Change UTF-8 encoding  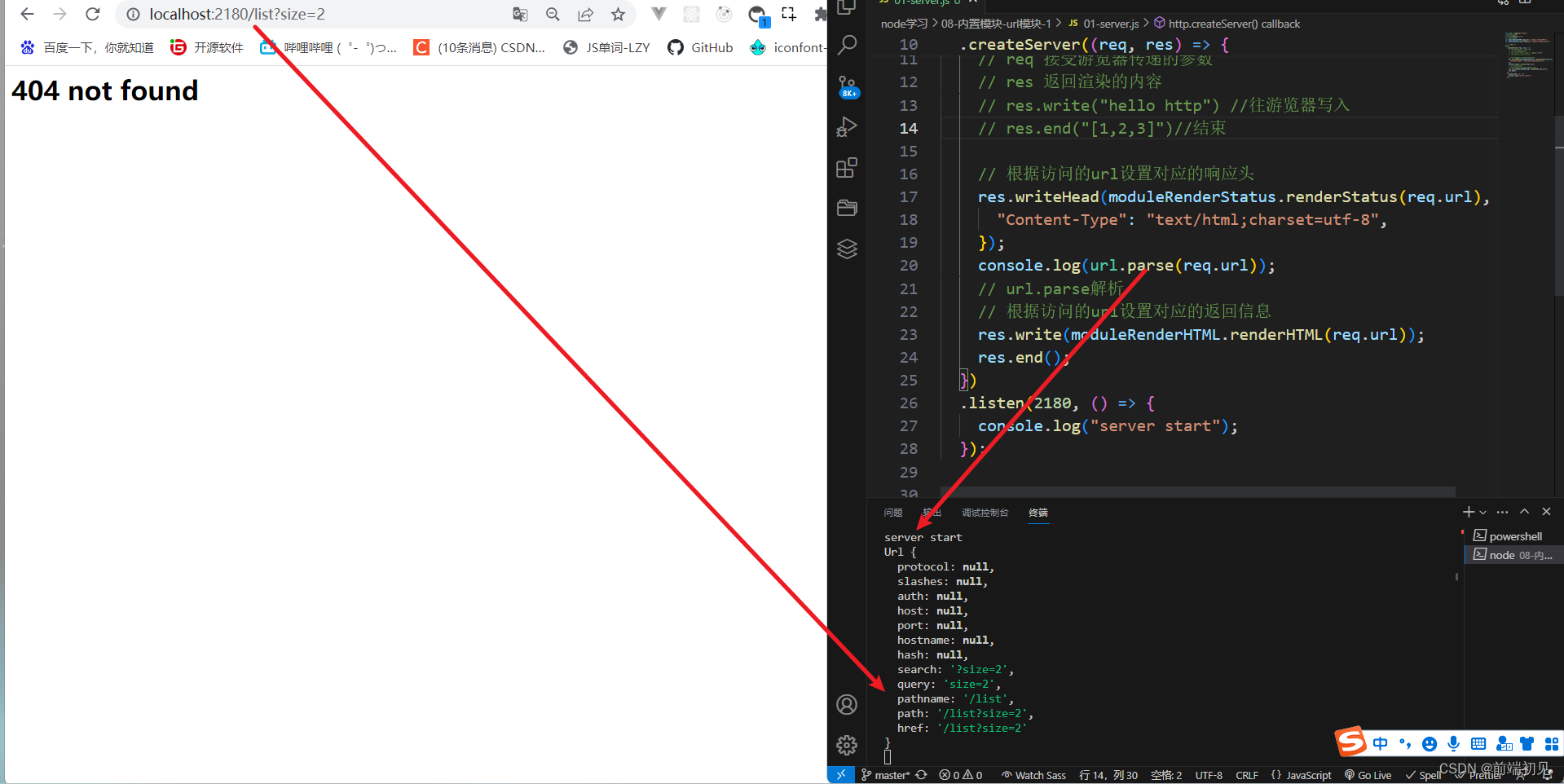click(1209, 775)
